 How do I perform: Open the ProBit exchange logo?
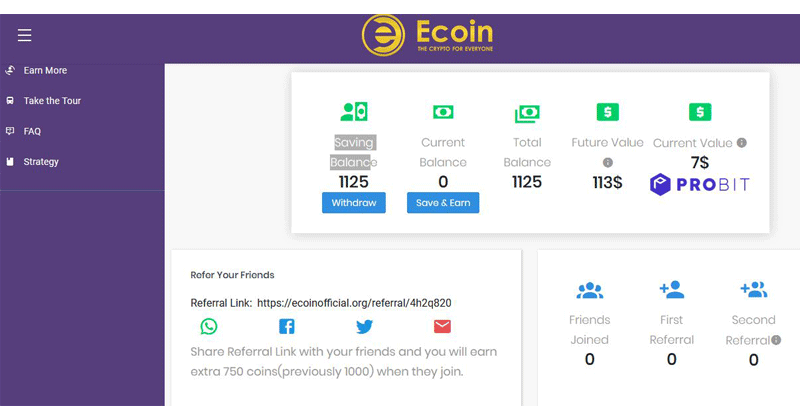[x=699, y=184]
